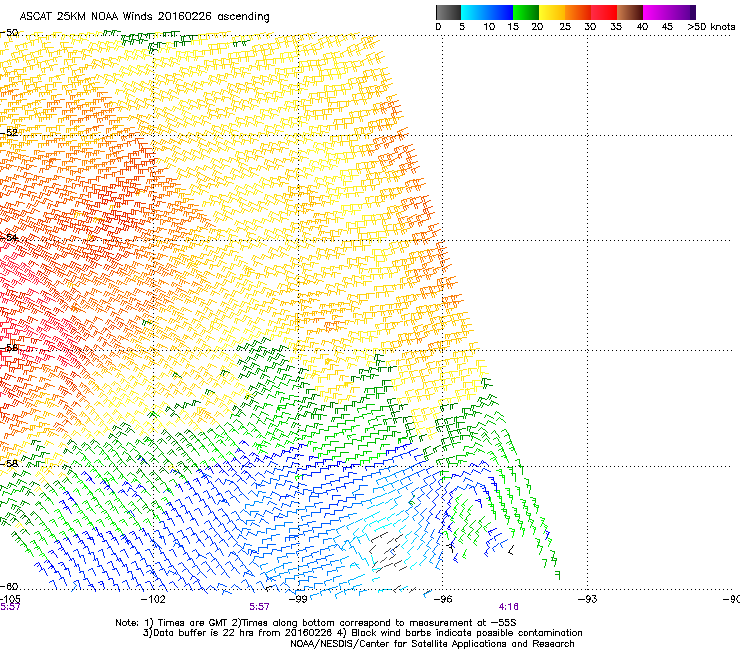Click the 'Data buffer is 22 hrs' note
Viewport: 740px width, 650px height.
coord(362,633)
